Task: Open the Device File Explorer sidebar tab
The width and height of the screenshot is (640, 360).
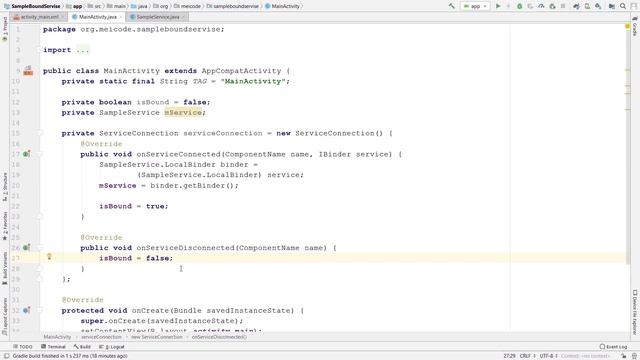Action: [635, 312]
